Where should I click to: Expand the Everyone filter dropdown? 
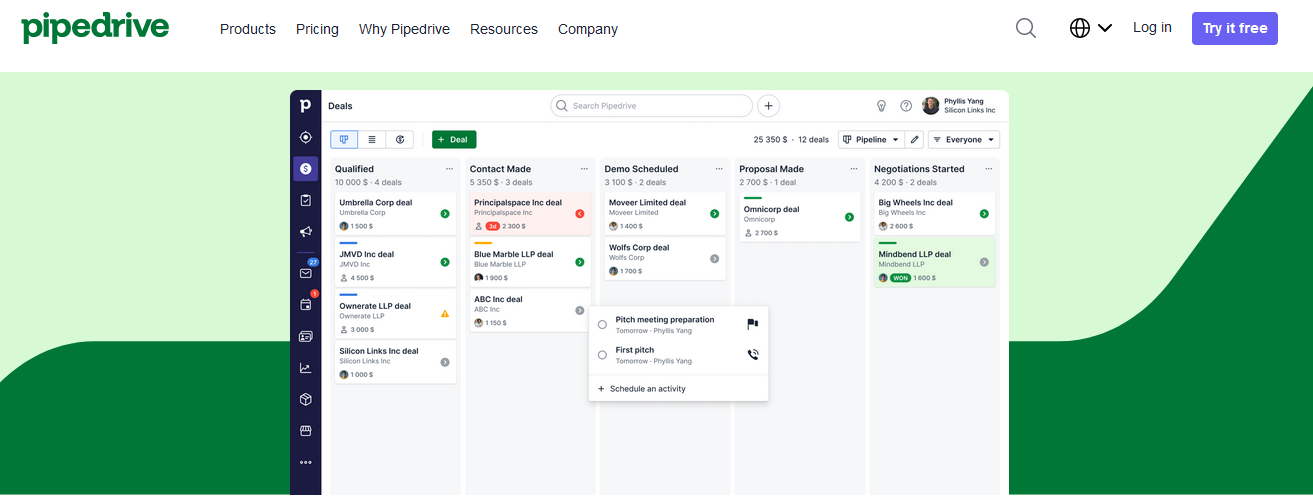pyautogui.click(x=963, y=140)
